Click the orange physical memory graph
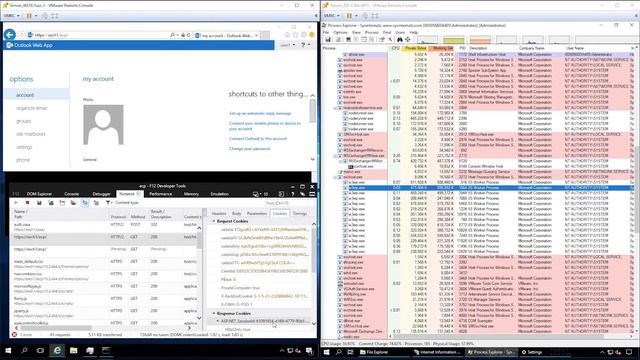The image size is (640, 360). click(x=480, y=40)
